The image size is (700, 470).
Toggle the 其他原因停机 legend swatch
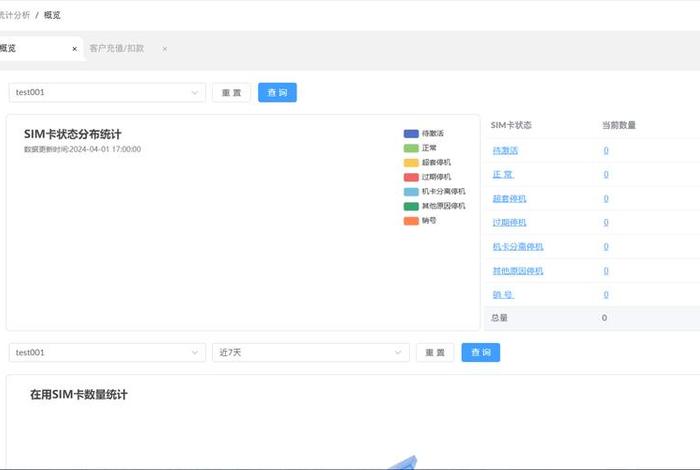pos(411,206)
